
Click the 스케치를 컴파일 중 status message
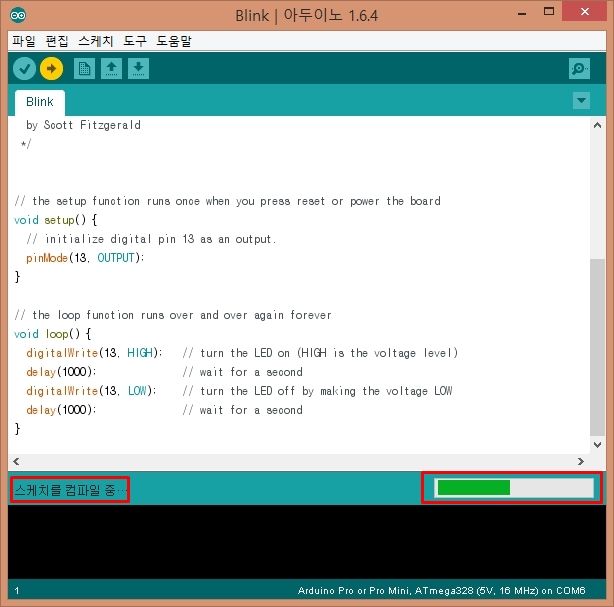70,490
